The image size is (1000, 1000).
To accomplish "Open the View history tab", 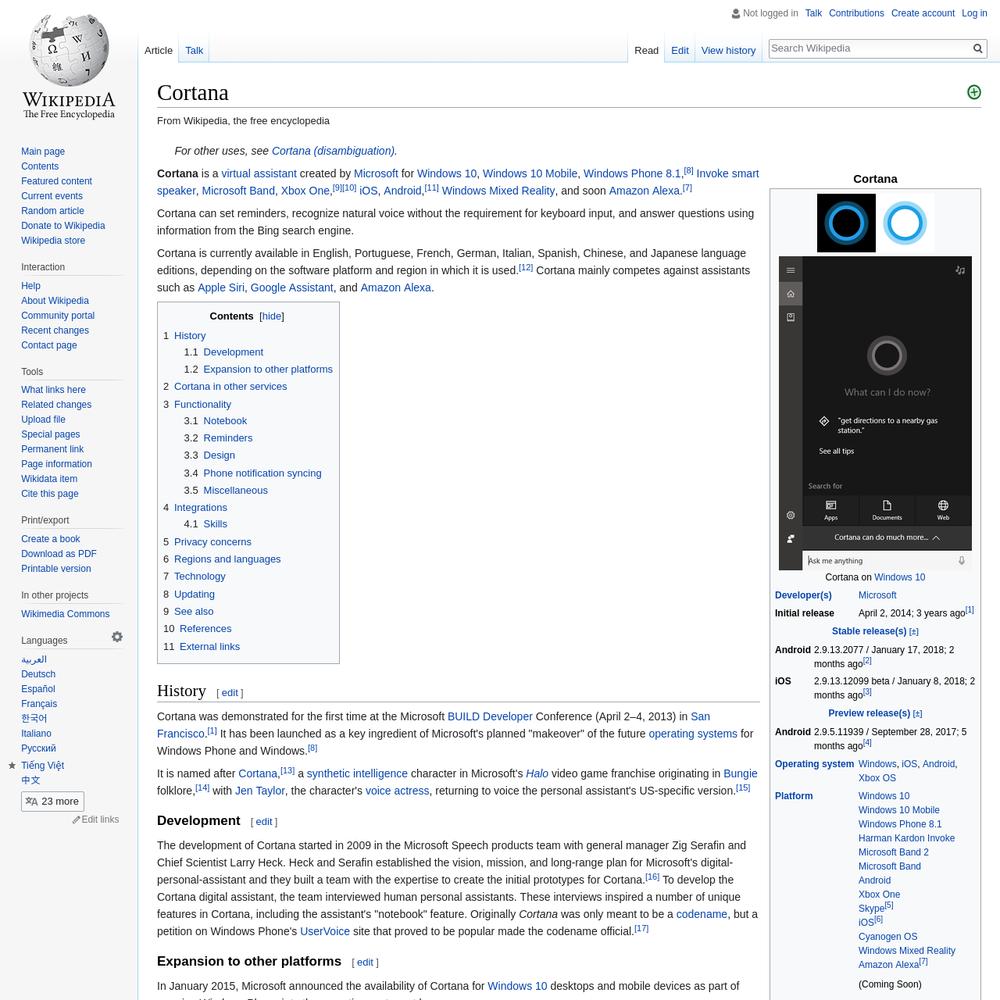I will pyautogui.click(x=728, y=50).
